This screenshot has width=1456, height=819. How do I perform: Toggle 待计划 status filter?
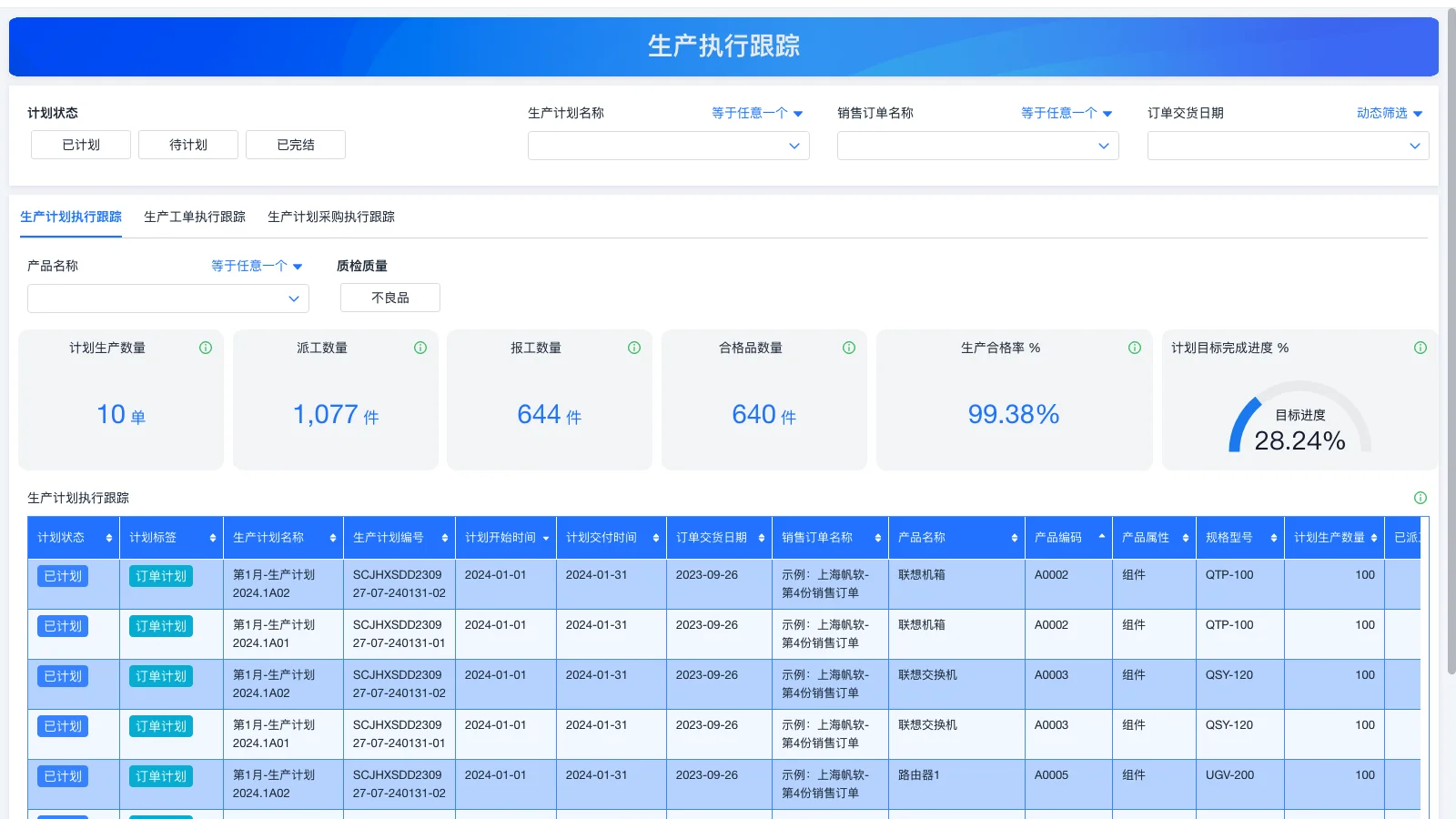point(188,145)
